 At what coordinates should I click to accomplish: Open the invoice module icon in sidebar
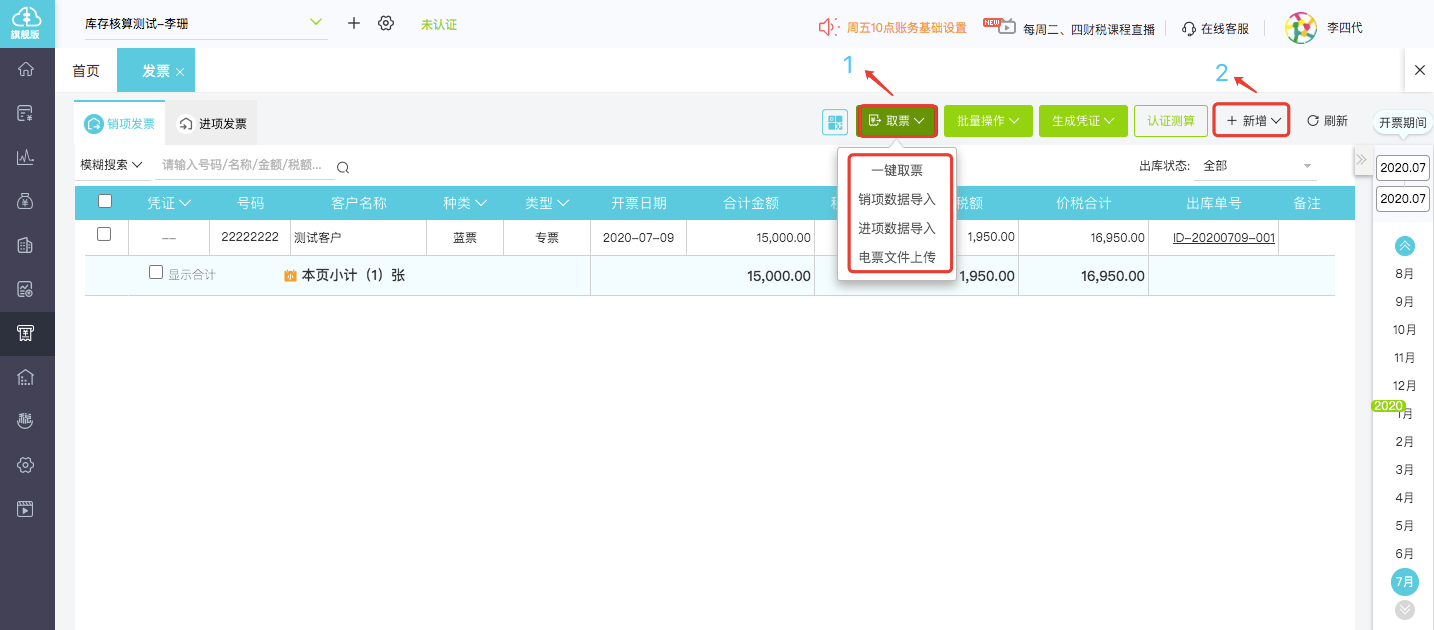pyautogui.click(x=26, y=333)
